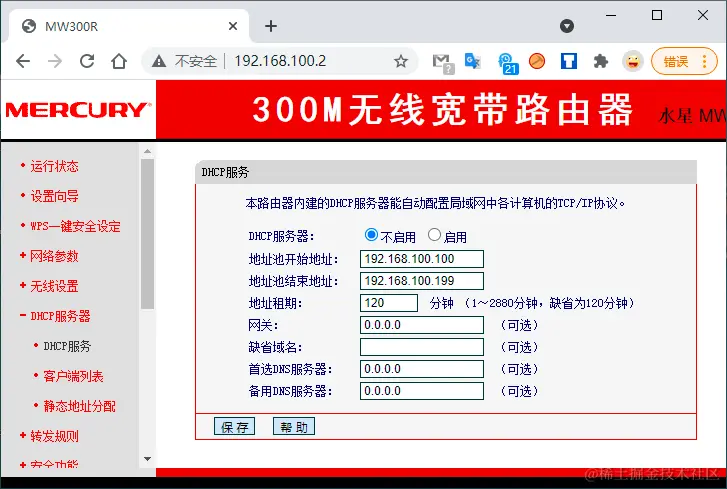The height and width of the screenshot is (489, 727).
Task: Click the DHCP服务 panel title
Action: tap(225, 172)
